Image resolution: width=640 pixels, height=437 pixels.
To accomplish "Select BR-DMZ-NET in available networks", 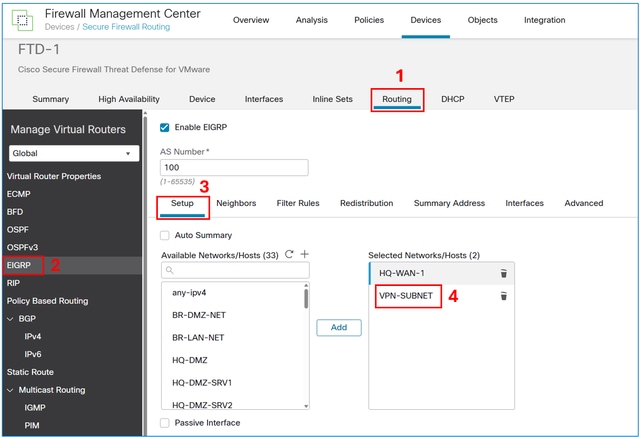I will point(199,315).
